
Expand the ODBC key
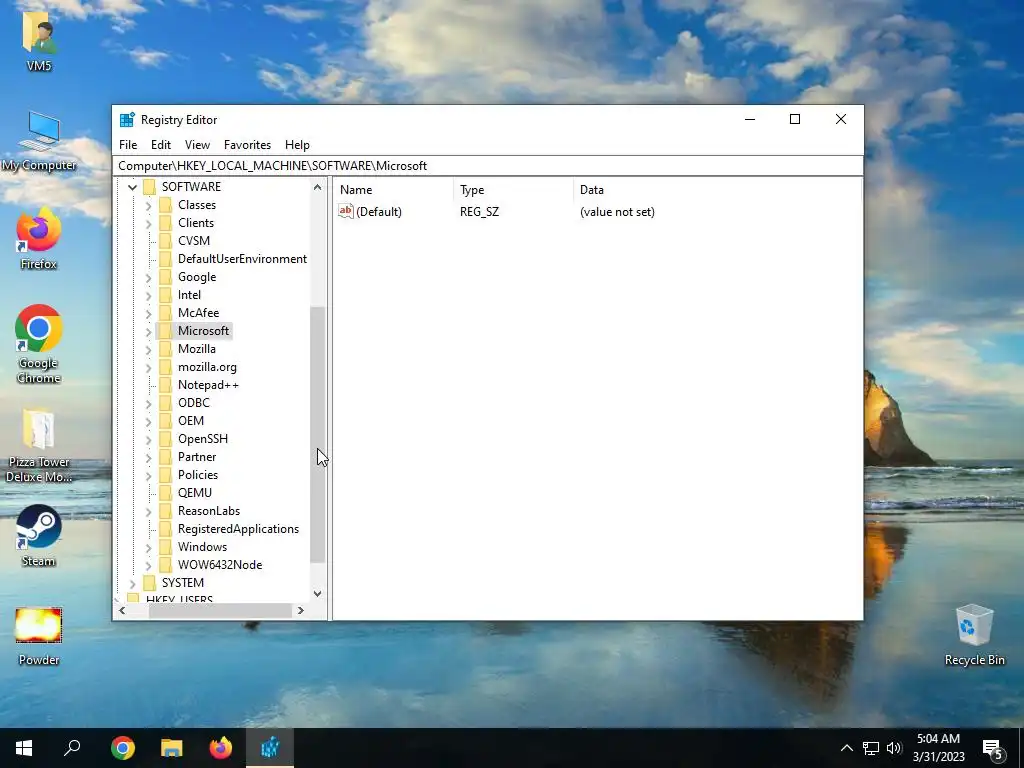[x=148, y=404]
